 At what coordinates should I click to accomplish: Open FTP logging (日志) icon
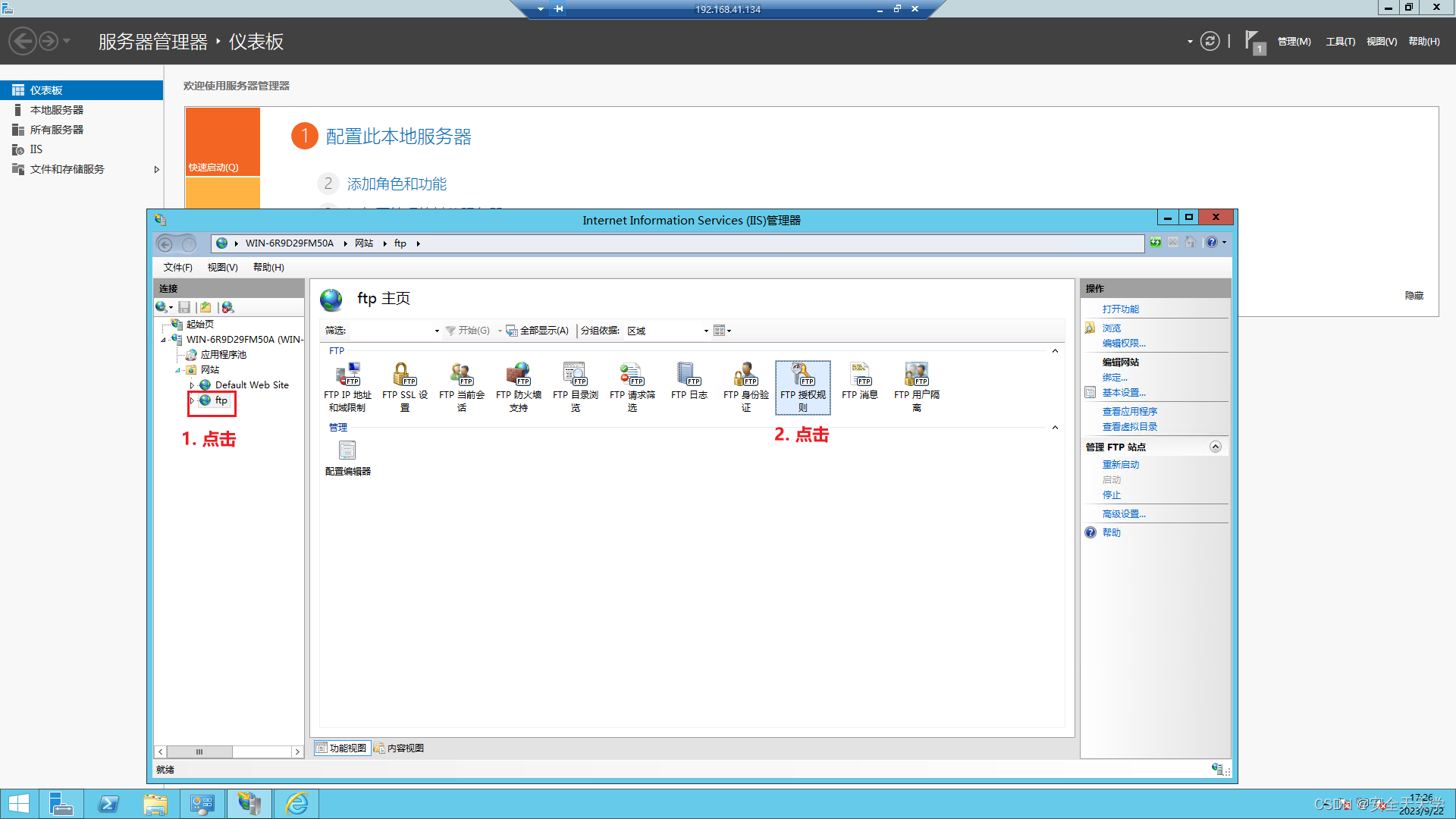coord(689,381)
